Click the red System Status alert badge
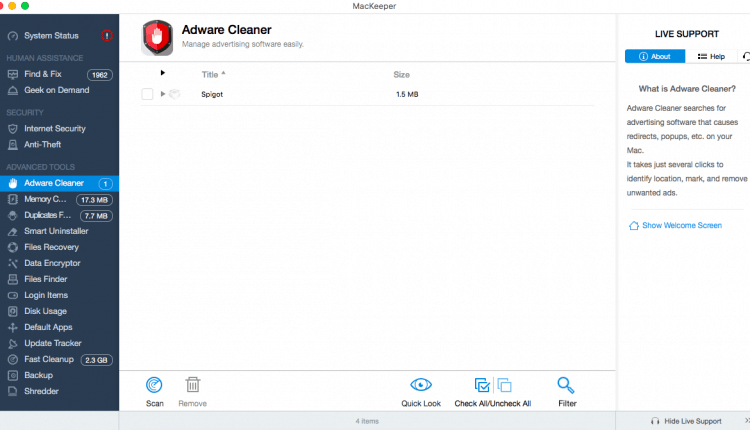This screenshot has width=750, height=430. (x=107, y=36)
